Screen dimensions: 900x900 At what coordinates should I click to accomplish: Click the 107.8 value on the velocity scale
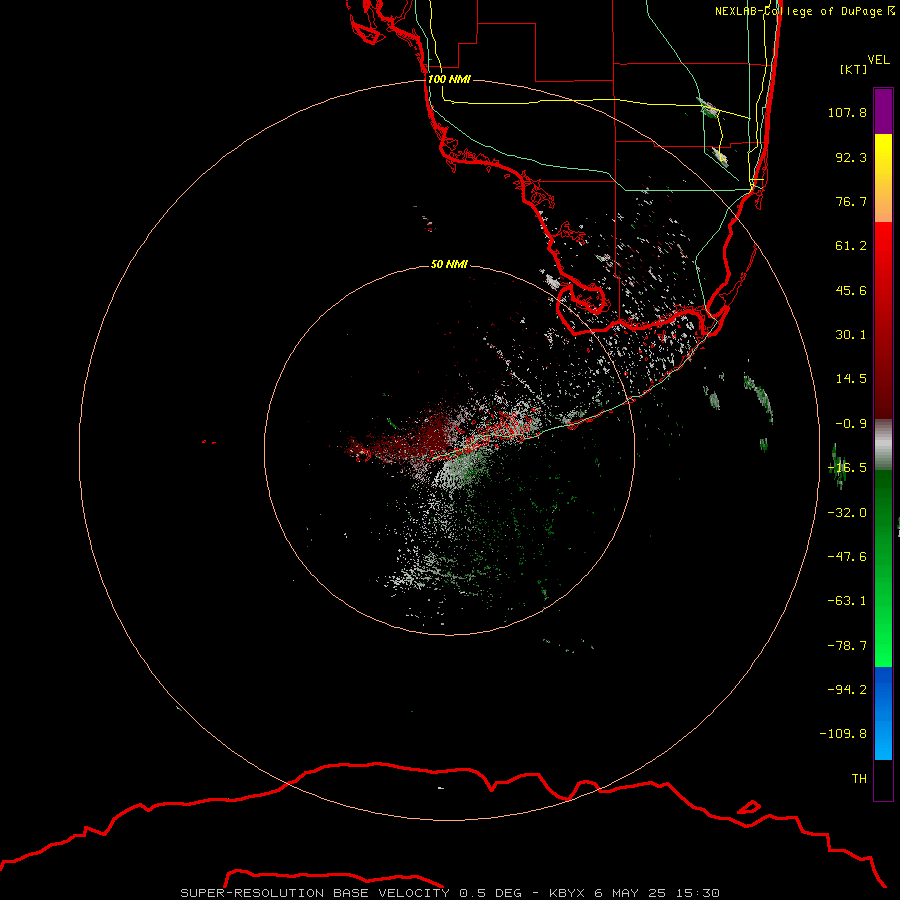(x=847, y=112)
